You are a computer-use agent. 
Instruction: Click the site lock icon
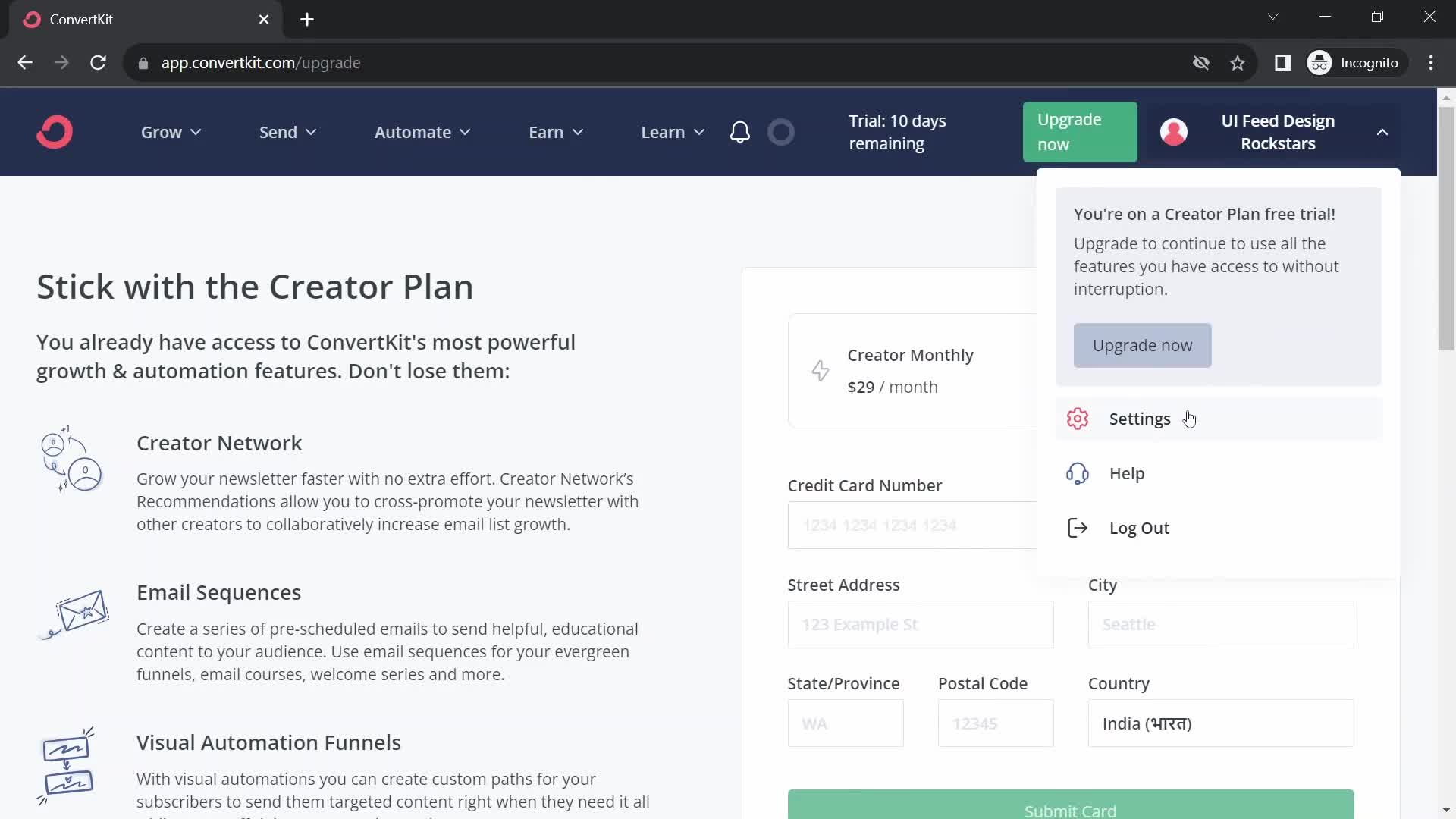pyautogui.click(x=143, y=63)
